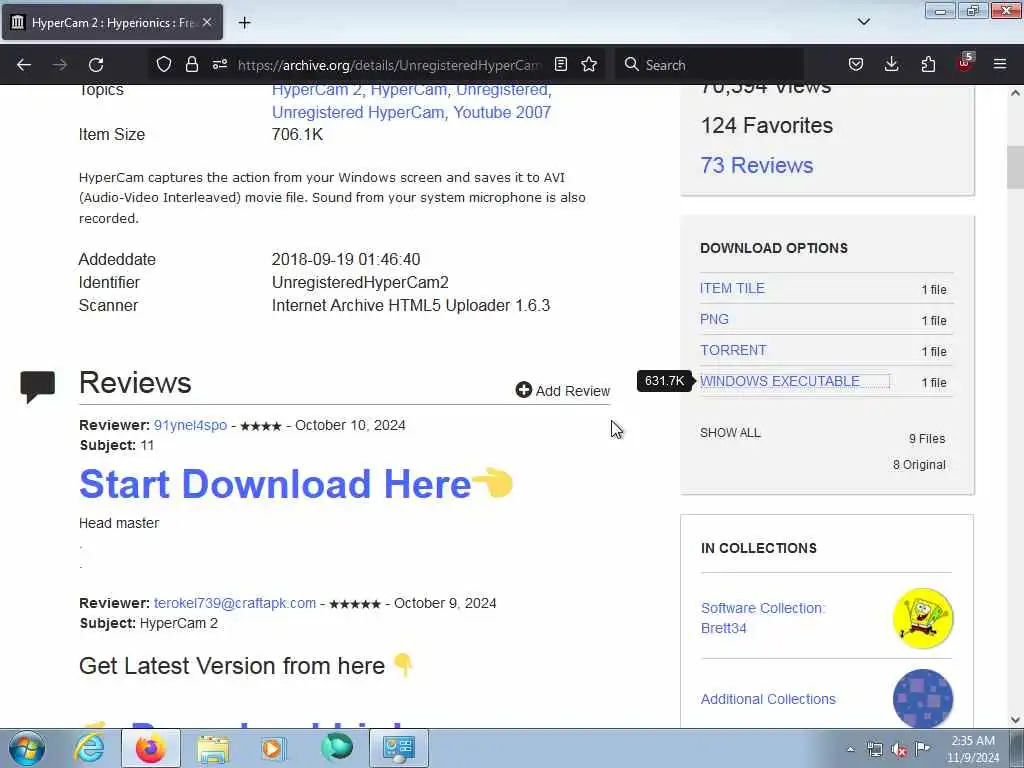This screenshot has width=1024, height=768.
Task: Bookmark this page with the star
Action: click(x=589, y=64)
